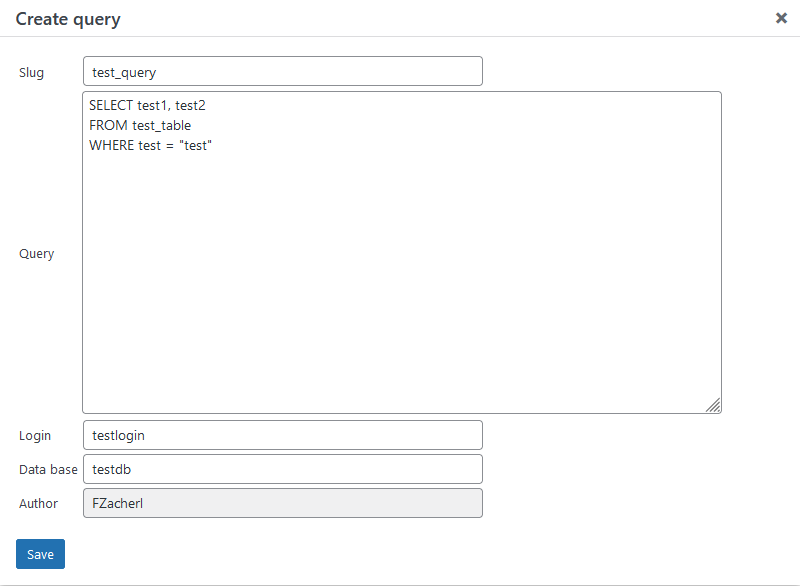Focus the Slug input field
The height and width of the screenshot is (586, 800).
coord(282,72)
